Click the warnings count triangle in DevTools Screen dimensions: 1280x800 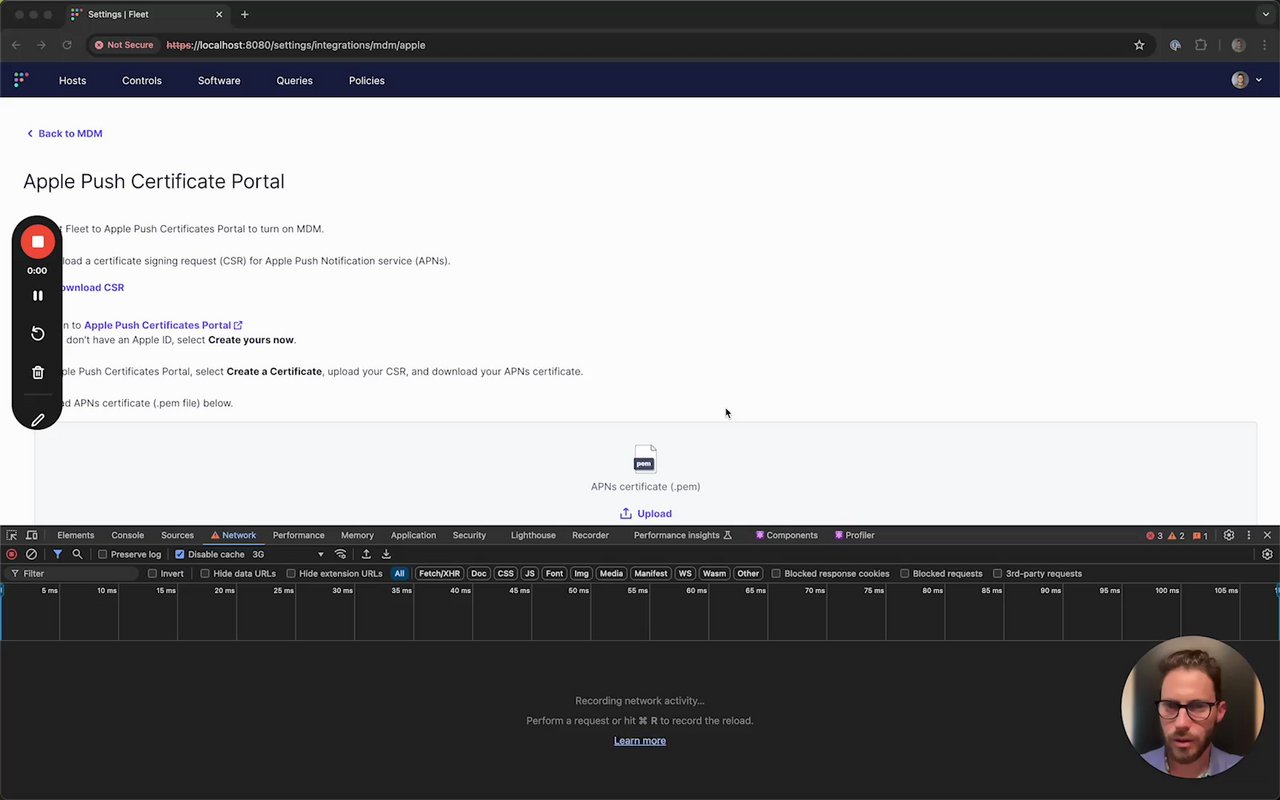point(1177,535)
